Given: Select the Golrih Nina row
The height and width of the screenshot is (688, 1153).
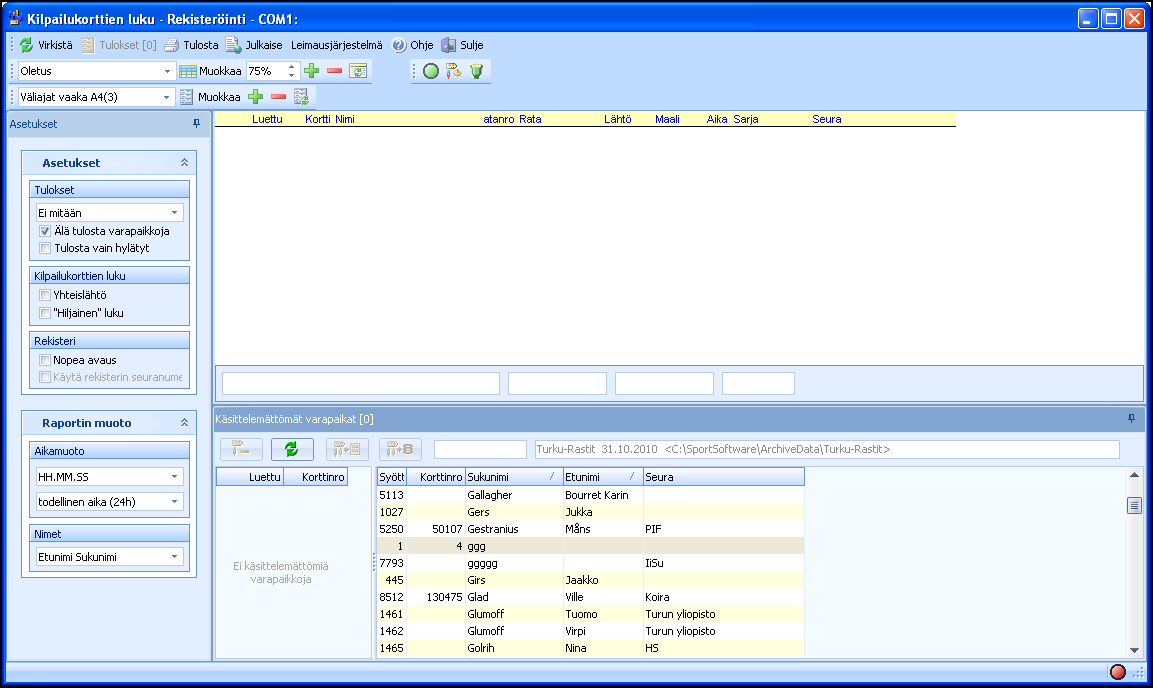Looking at the screenshot, I should pyautogui.click(x=590, y=648).
